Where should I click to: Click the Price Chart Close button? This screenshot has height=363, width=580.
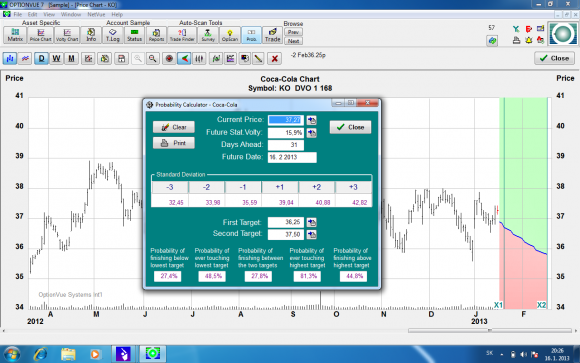coord(554,58)
